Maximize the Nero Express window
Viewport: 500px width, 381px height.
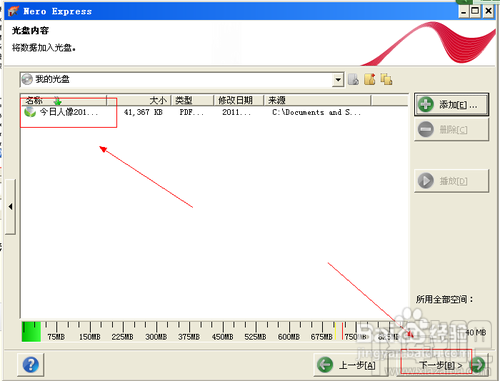pos(475,11)
